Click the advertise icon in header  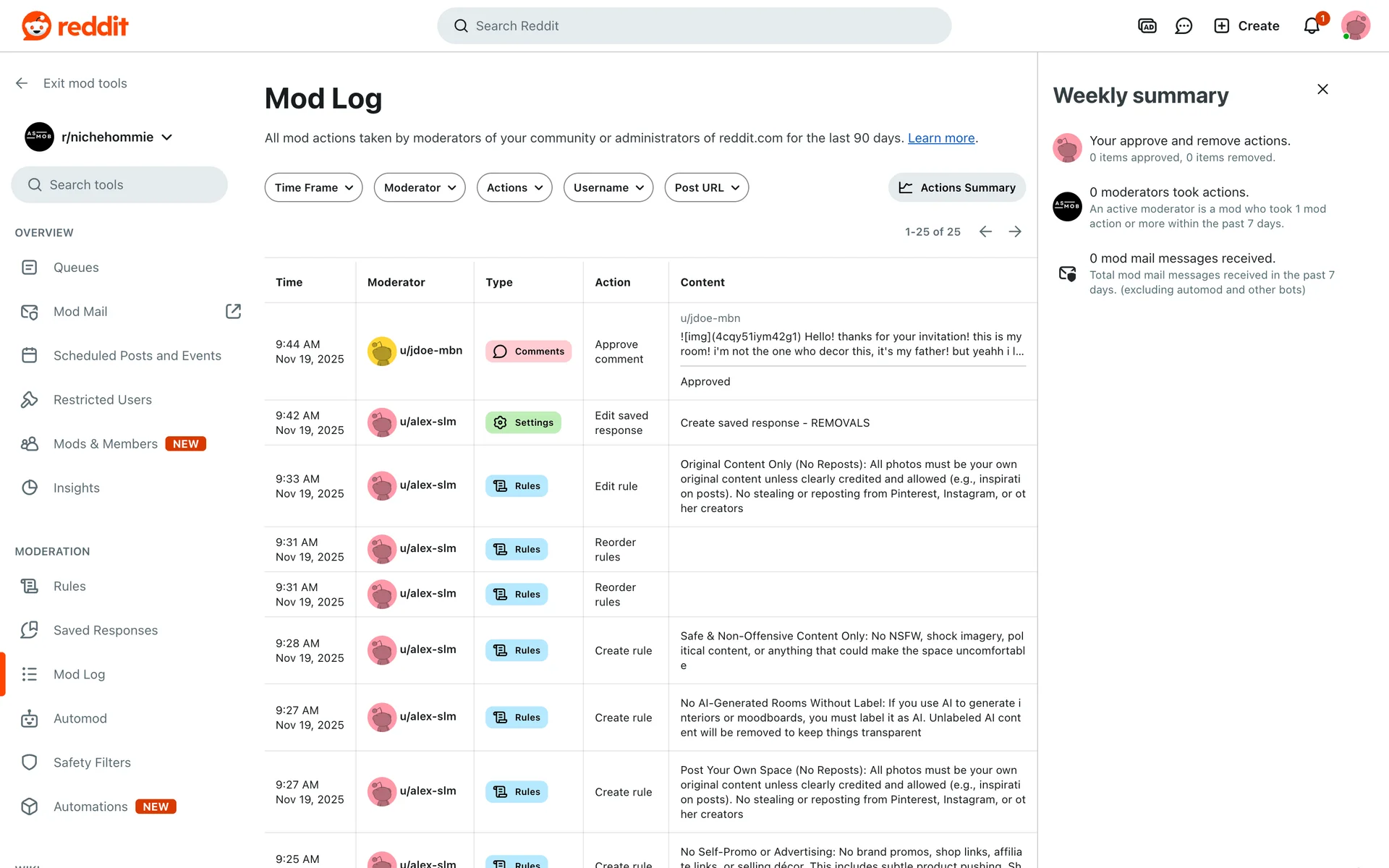[x=1147, y=26]
